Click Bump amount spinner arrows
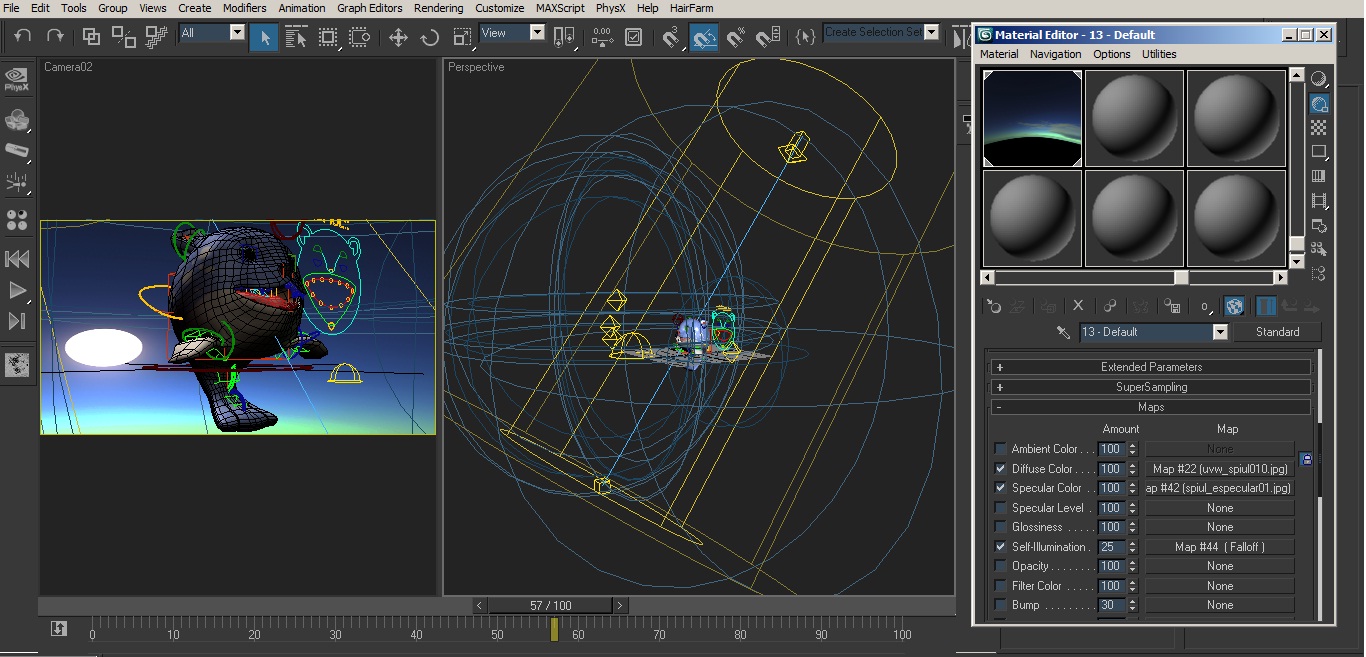Screen dimensions: 1366x657 1132,605
